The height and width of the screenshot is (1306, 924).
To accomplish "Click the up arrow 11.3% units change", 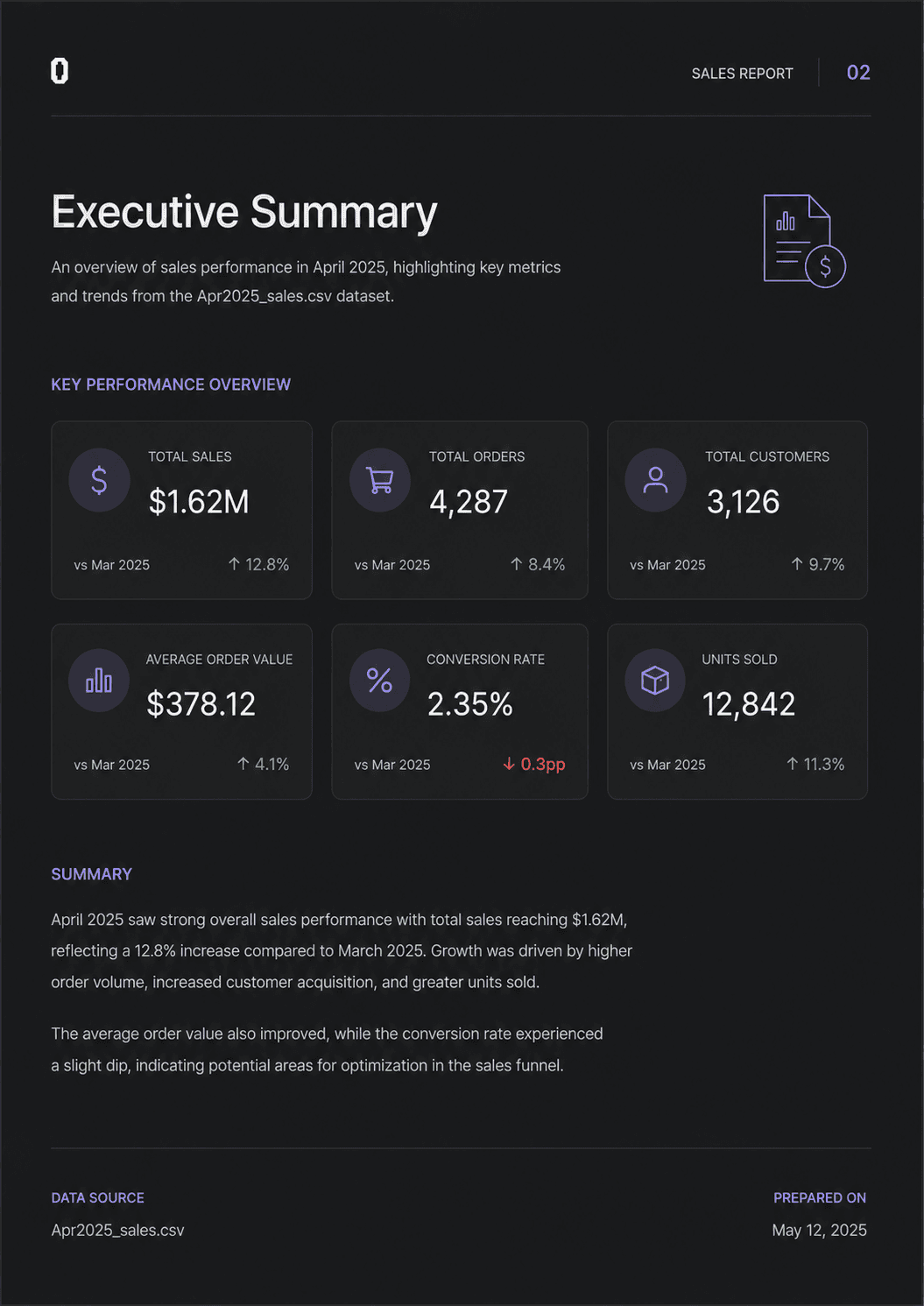I will pyautogui.click(x=815, y=765).
